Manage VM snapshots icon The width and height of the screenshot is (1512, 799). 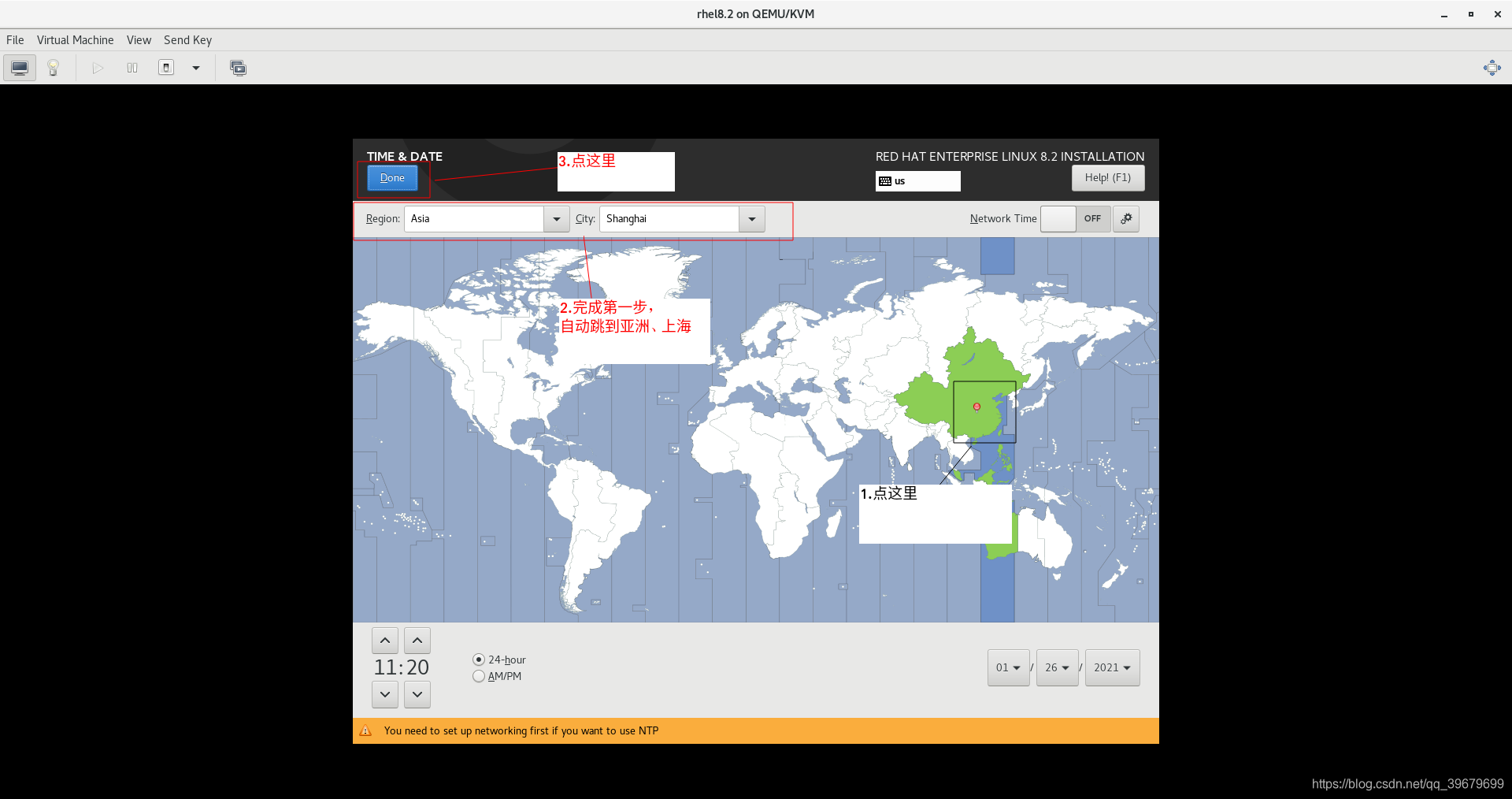tap(238, 68)
